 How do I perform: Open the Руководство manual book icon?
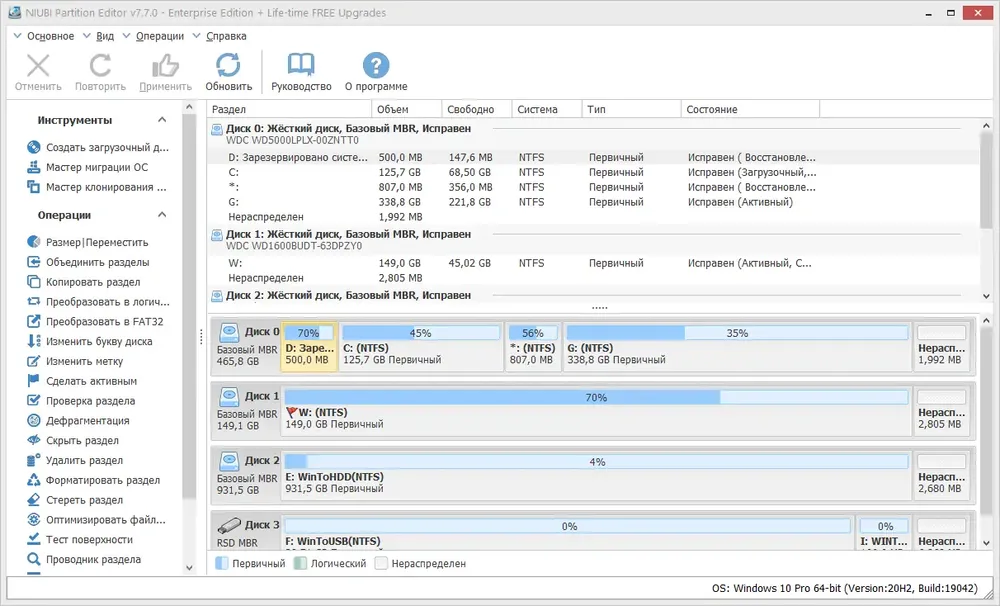pyautogui.click(x=301, y=65)
